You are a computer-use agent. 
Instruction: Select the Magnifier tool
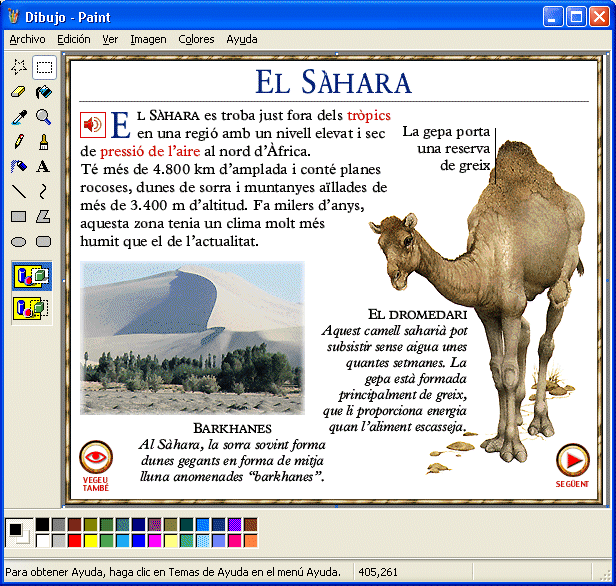pos(44,117)
